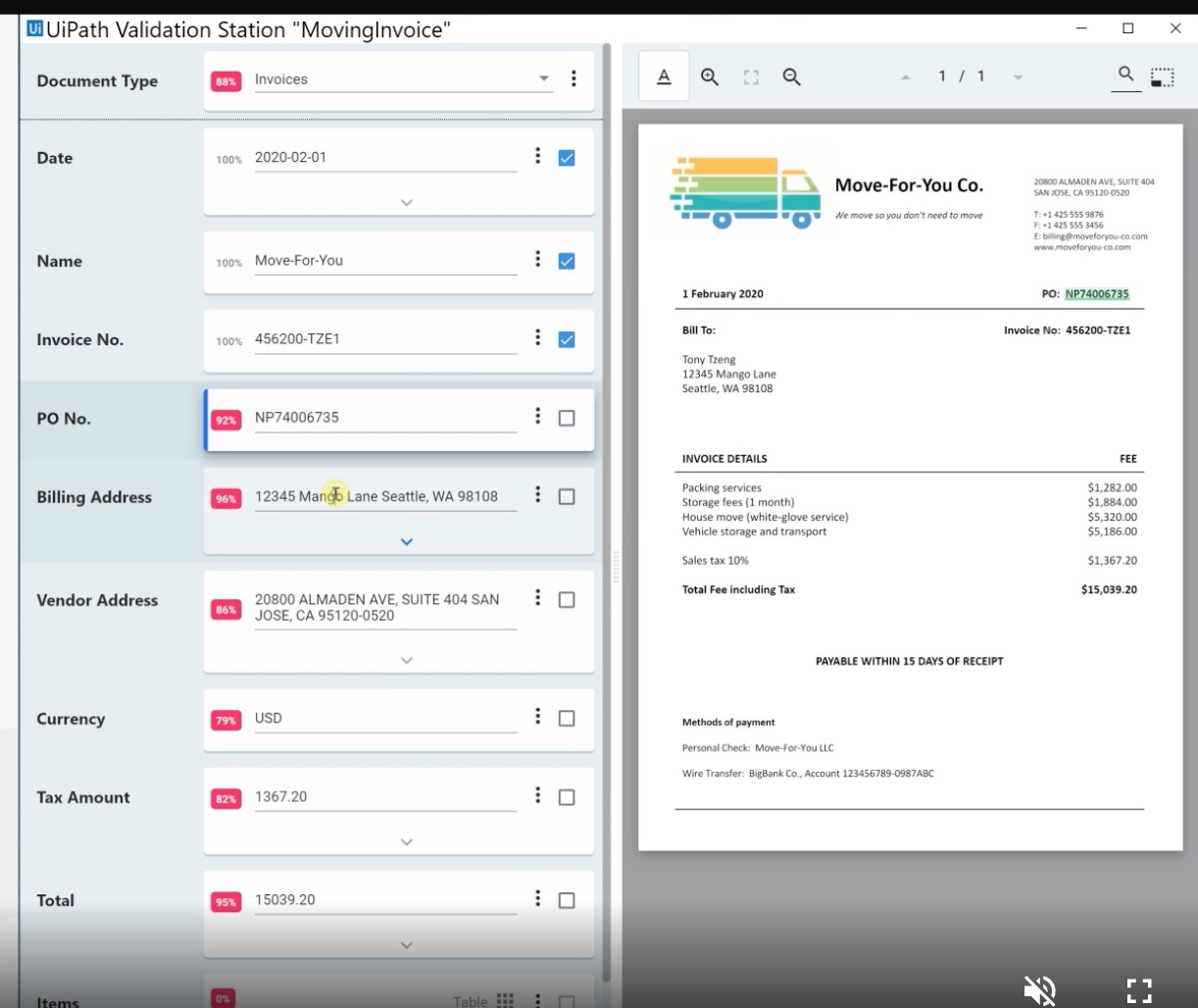Open the three-dot menu for Invoice No.

(x=537, y=337)
